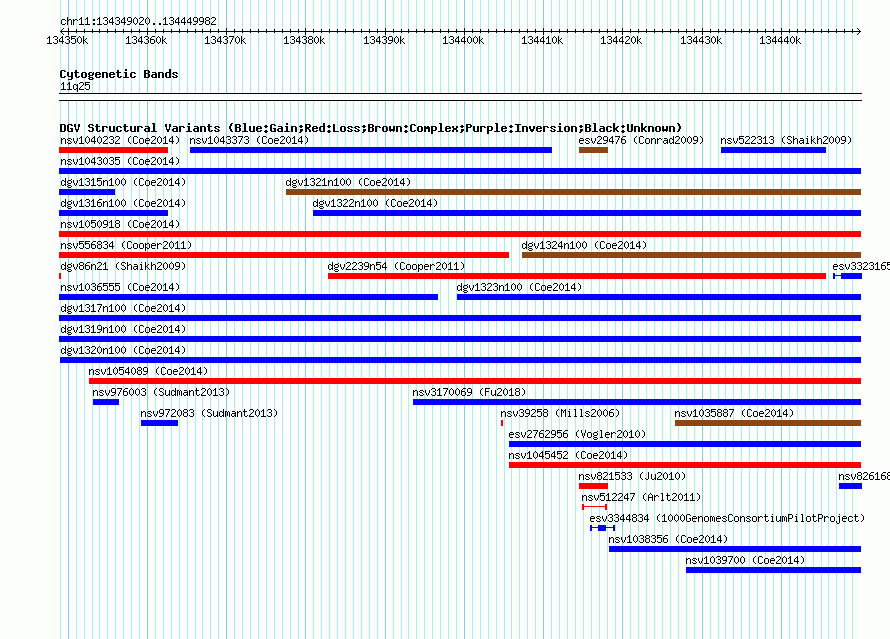Click the blue bar under nsv976003
The image size is (890, 639).
[x=106, y=402]
